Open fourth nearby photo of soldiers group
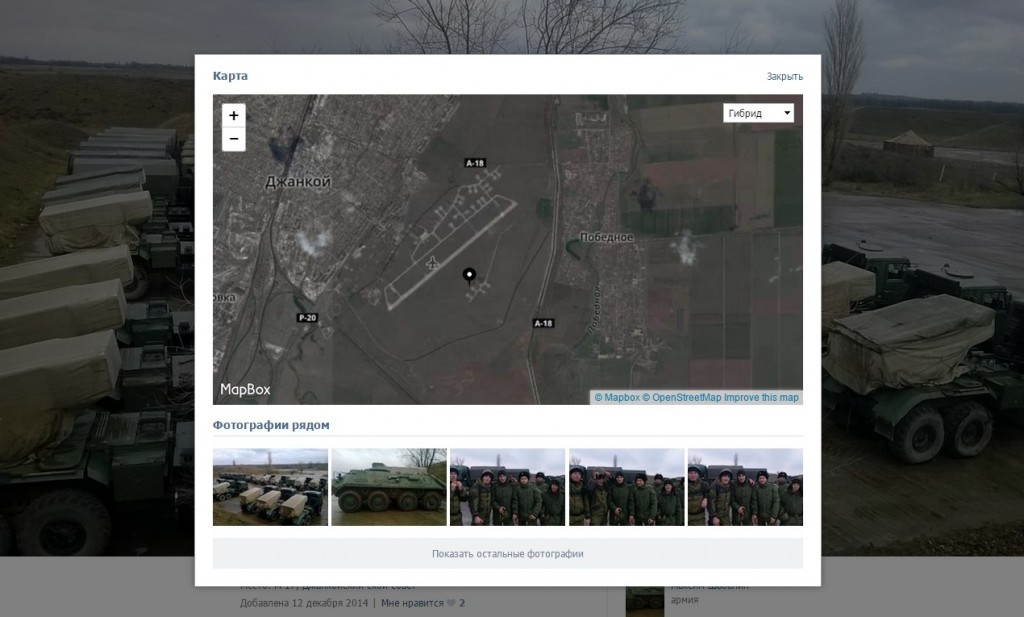Screen dimensions: 1024x617 tap(627, 487)
